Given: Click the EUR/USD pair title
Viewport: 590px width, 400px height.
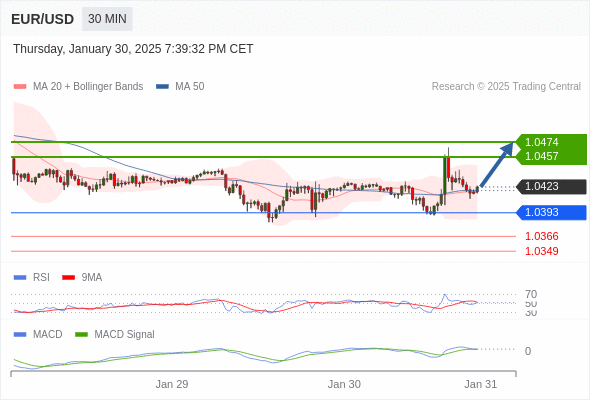Looking at the screenshot, I should tap(43, 19).
